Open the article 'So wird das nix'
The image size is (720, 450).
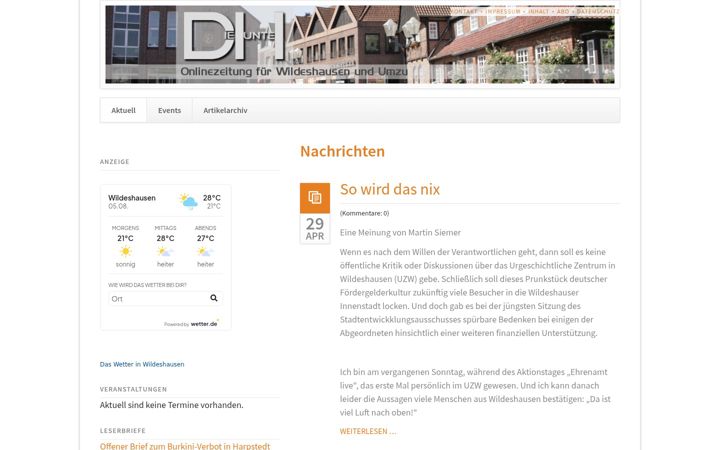pyautogui.click(x=390, y=189)
